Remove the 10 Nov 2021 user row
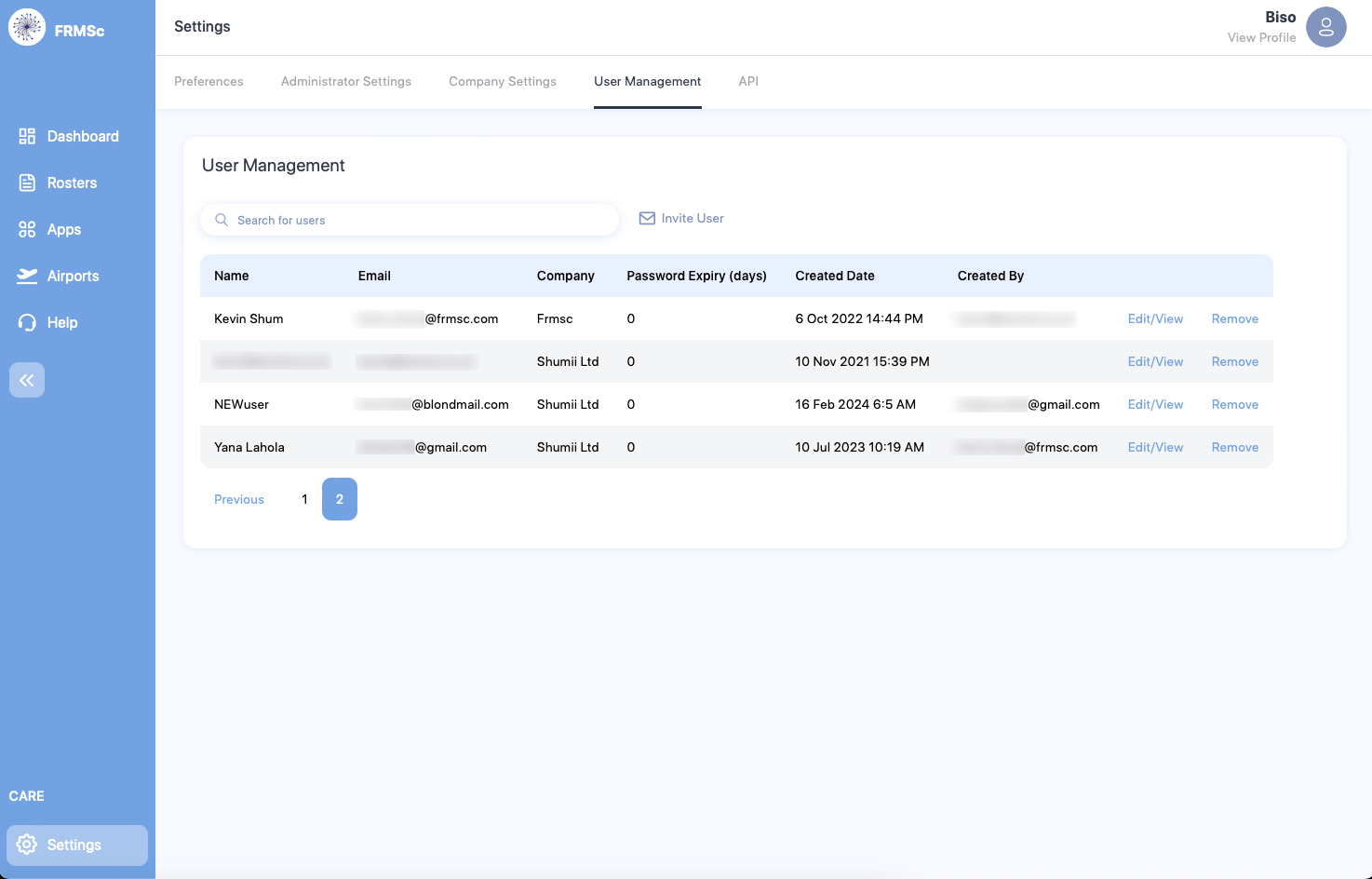1372x879 pixels. point(1235,361)
